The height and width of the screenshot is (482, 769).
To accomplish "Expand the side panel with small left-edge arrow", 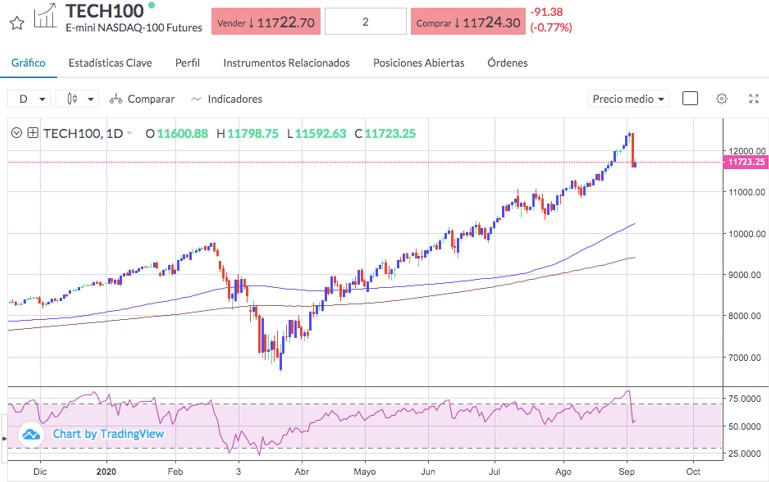I will point(5,438).
